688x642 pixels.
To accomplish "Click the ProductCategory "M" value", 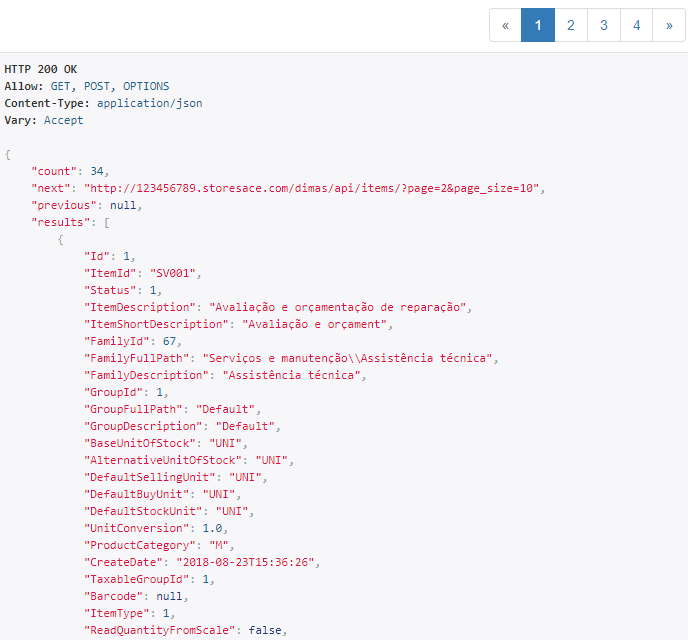I will pyautogui.click(x=219, y=545).
